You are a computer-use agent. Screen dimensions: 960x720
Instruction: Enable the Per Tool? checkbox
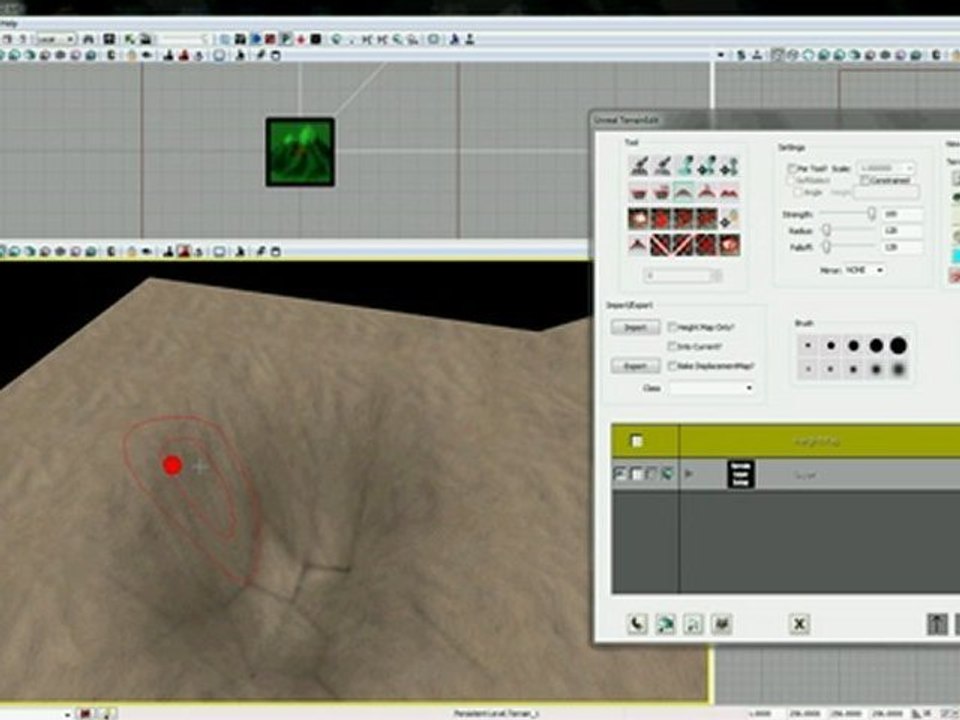[x=792, y=168]
